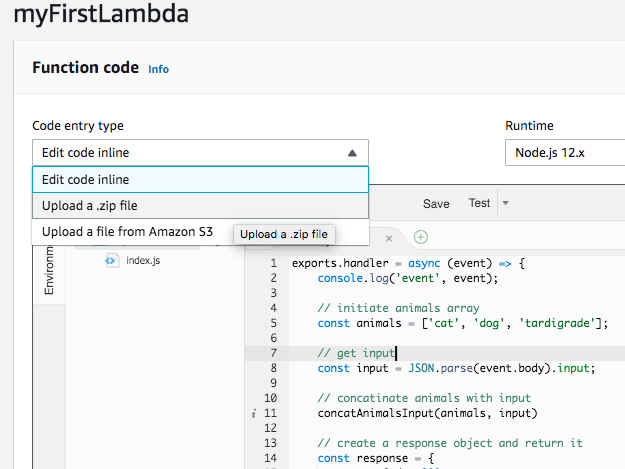Click the Test button
Viewport: 625px width, 469px height.
[479, 203]
